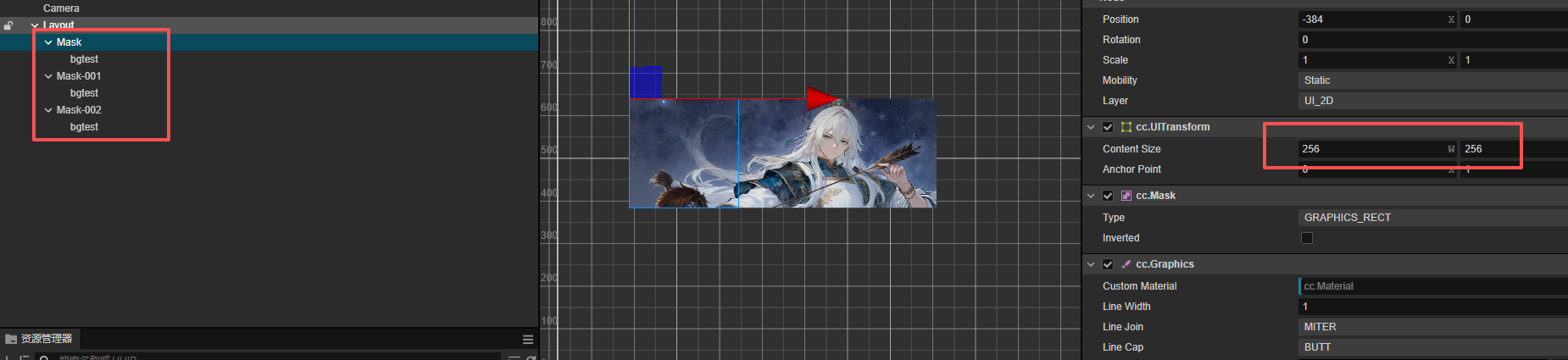1568x360 pixels.
Task: Select bgtest under the Mask node
Action: tap(84, 59)
